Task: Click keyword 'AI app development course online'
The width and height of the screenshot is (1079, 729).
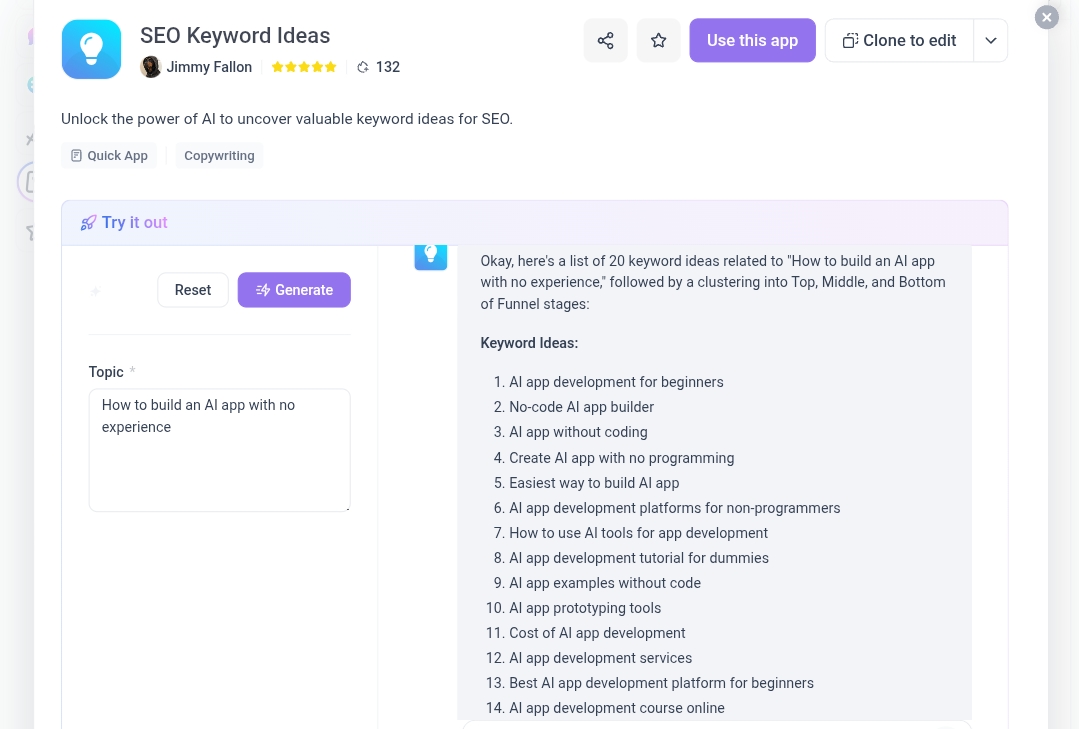Action: [x=617, y=708]
